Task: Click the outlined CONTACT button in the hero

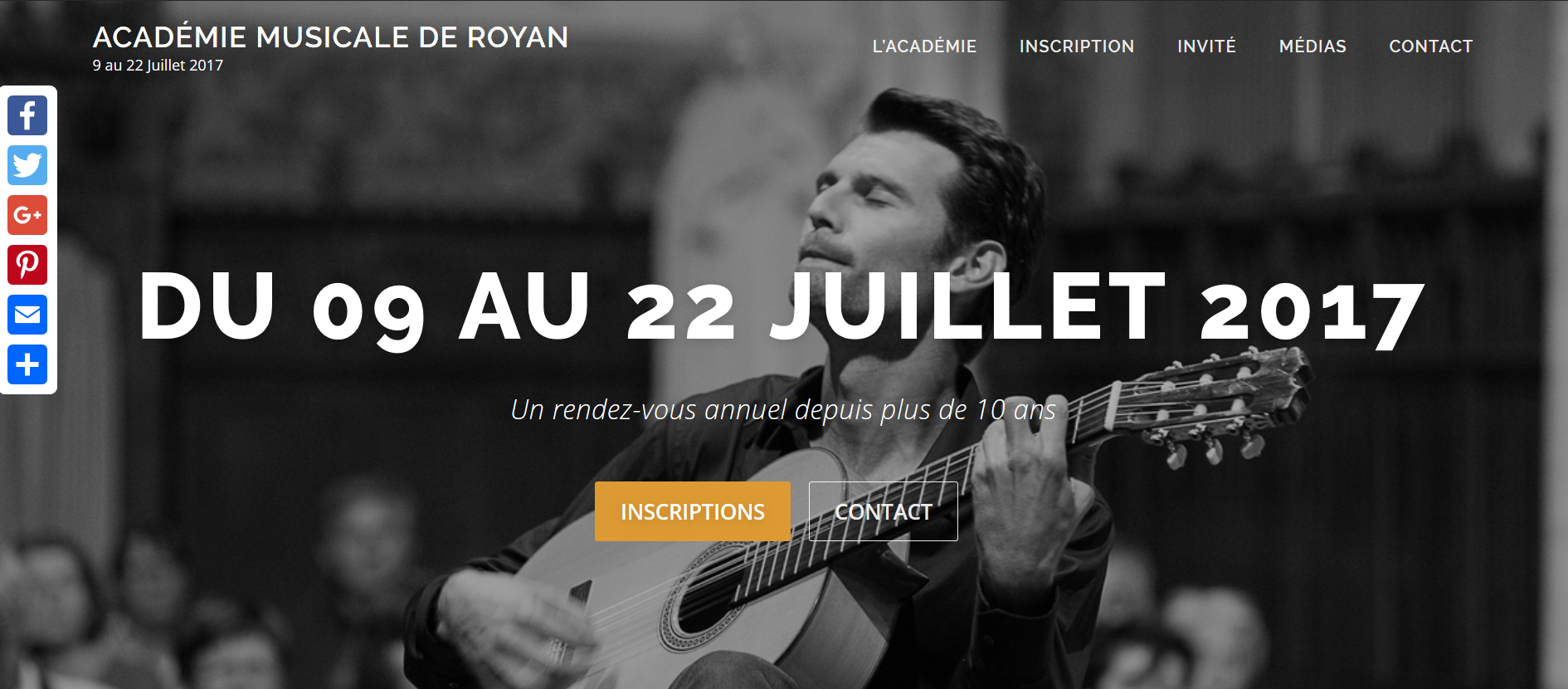Action: pyautogui.click(x=884, y=511)
